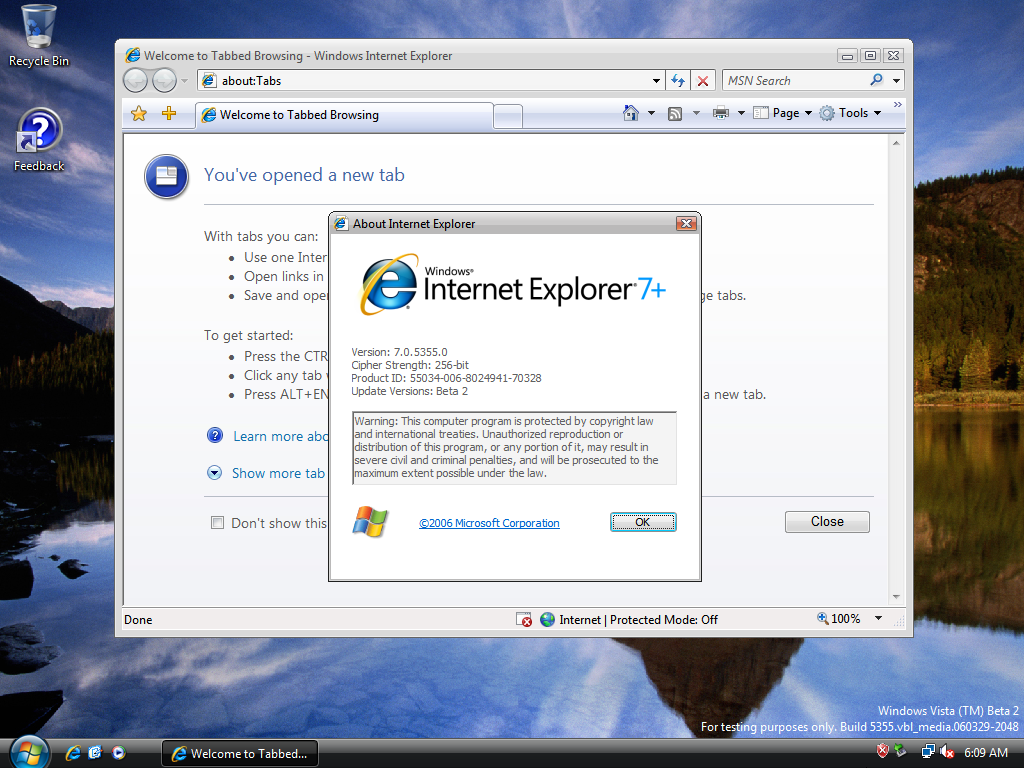Click the Protected Mode: Off status text

pos(664,619)
